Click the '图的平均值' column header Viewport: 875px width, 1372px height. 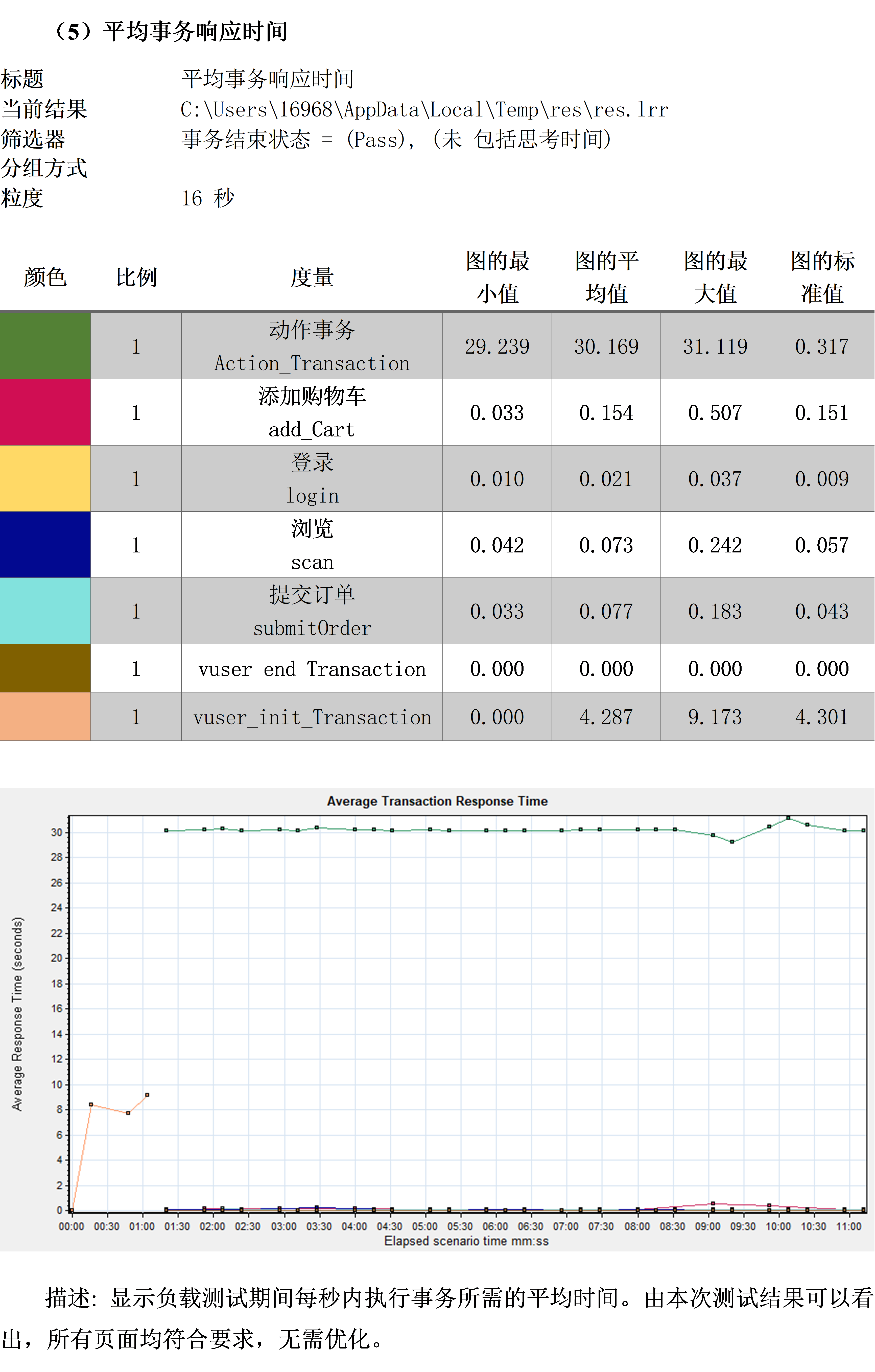pos(606,277)
